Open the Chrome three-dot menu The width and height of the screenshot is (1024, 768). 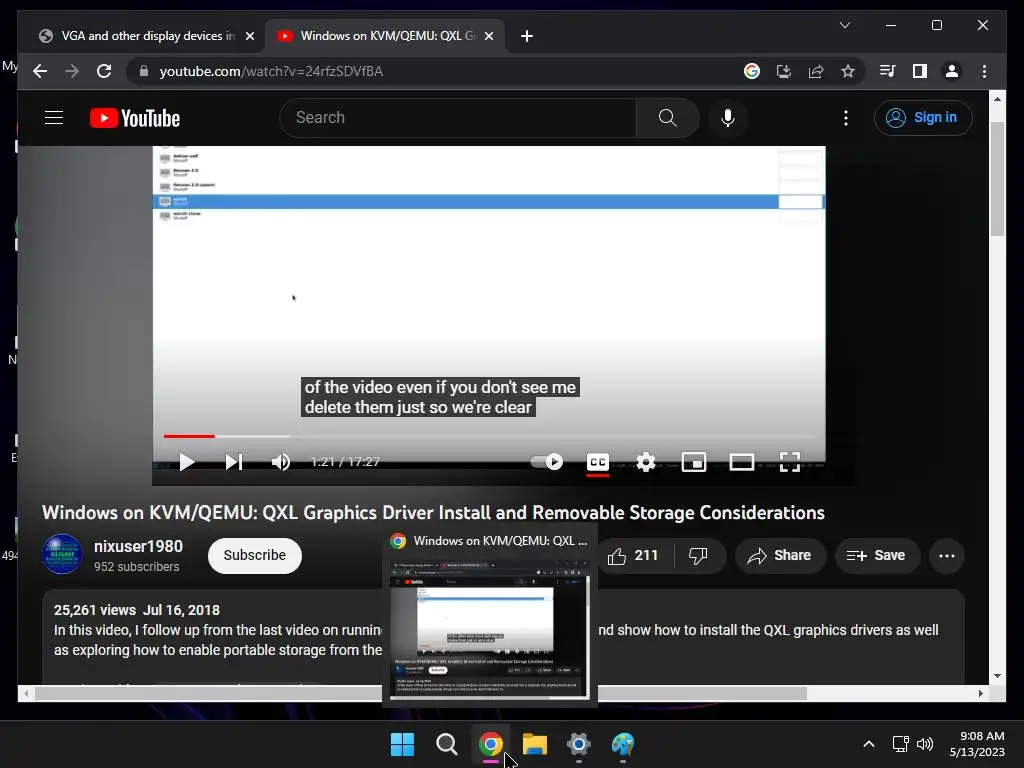(x=984, y=71)
